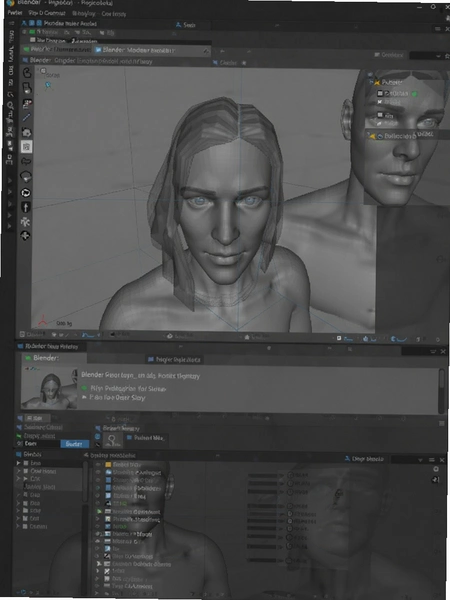
Task: Click the globe icon in viewport bottom bar
Action: click(170, 336)
